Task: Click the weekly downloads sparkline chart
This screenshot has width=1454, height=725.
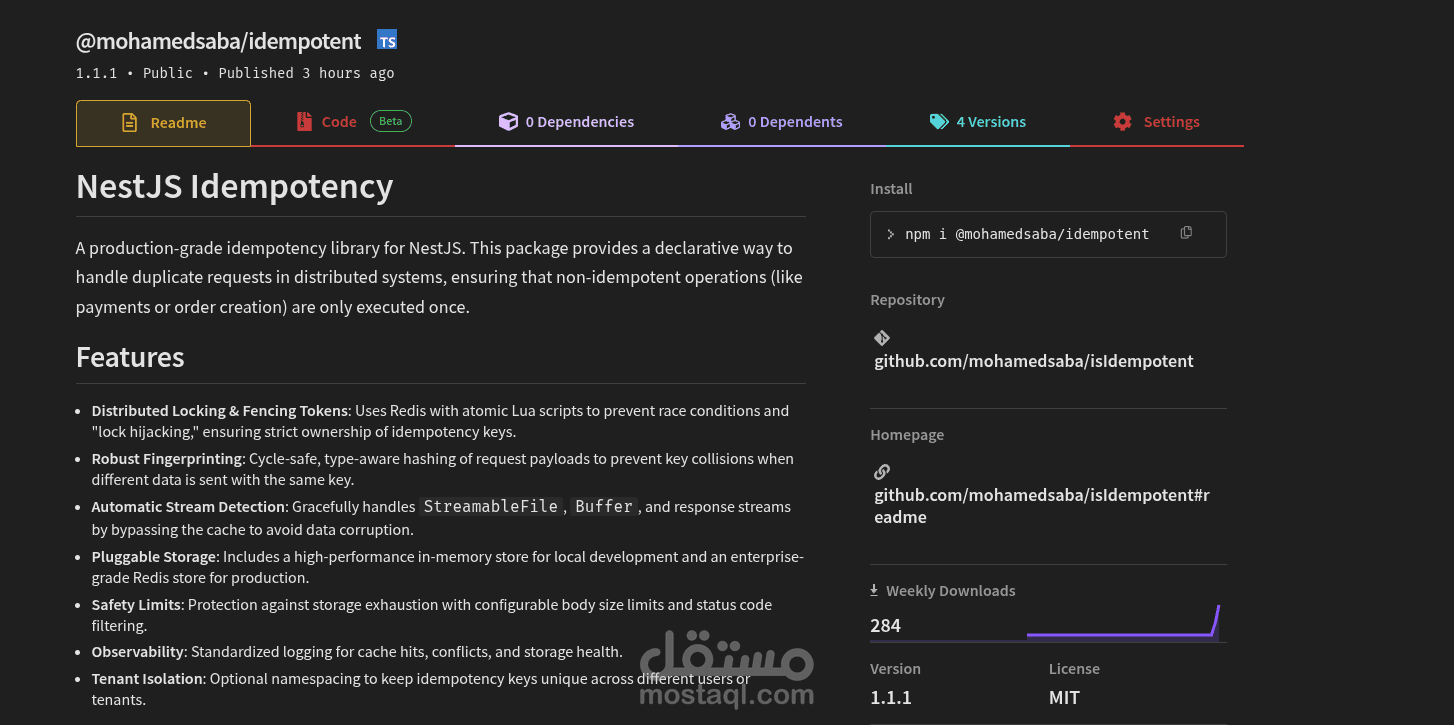Action: pos(1123,621)
